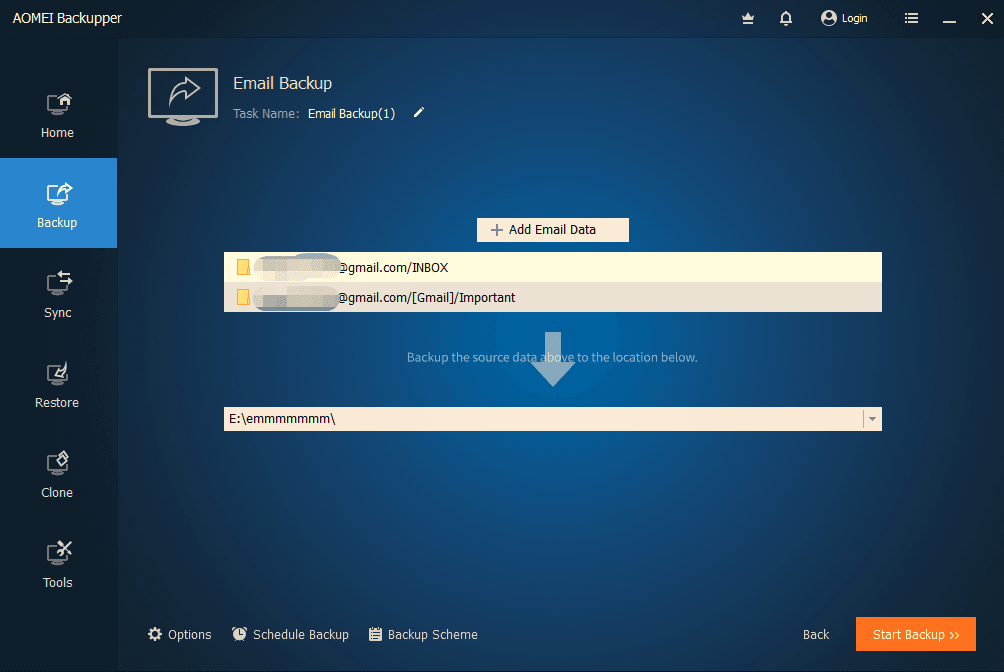This screenshot has width=1004, height=672.
Task: Switch to the Clone section
Action: tap(58, 474)
